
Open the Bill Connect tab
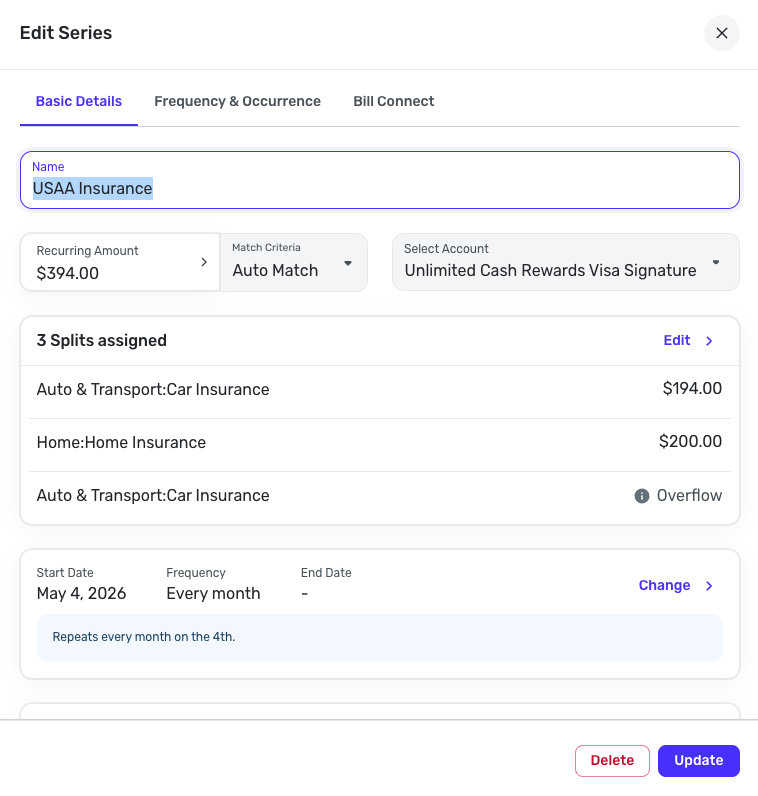[x=393, y=101]
